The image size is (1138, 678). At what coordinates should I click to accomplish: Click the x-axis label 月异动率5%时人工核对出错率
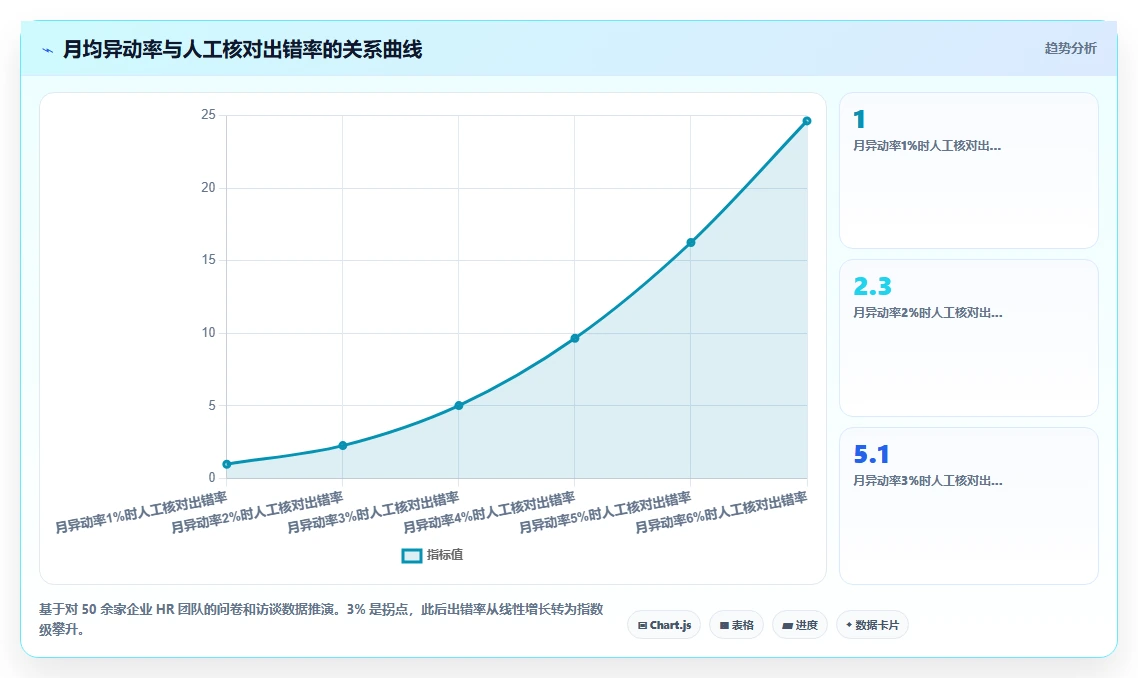click(x=605, y=512)
